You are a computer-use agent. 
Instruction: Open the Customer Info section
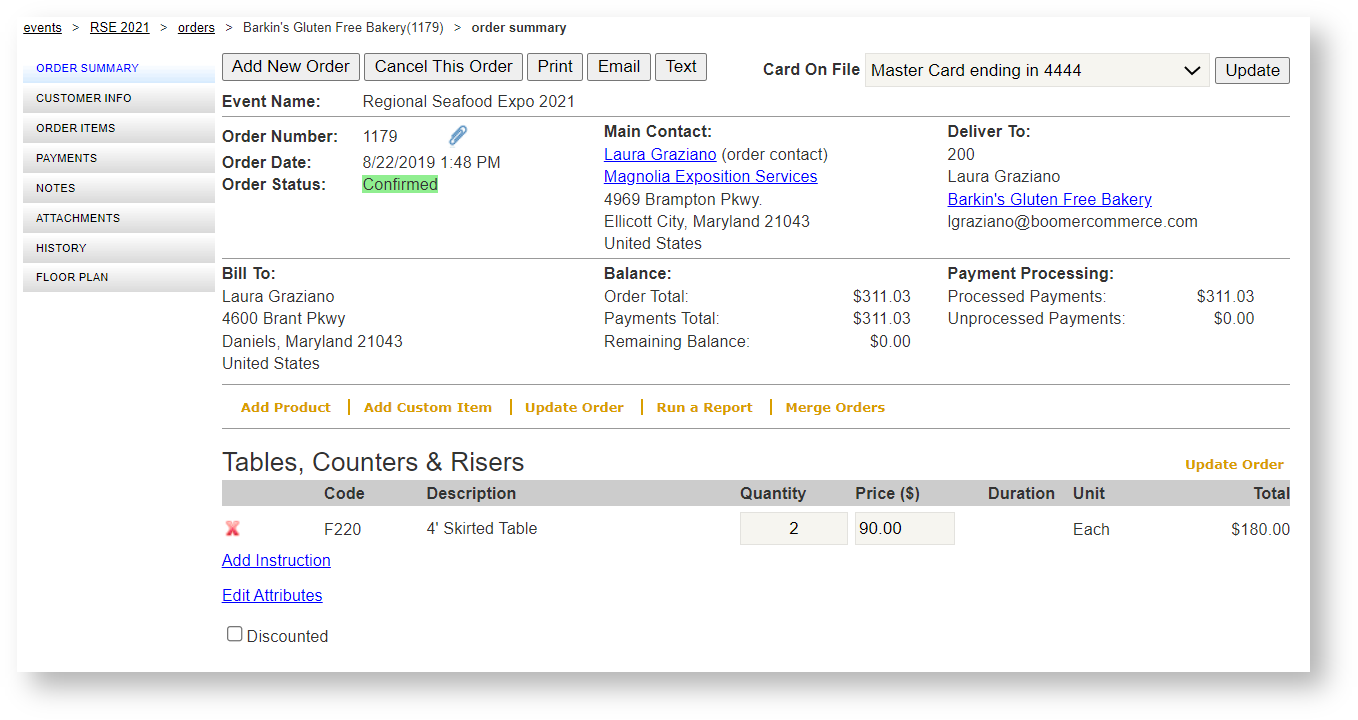point(82,98)
